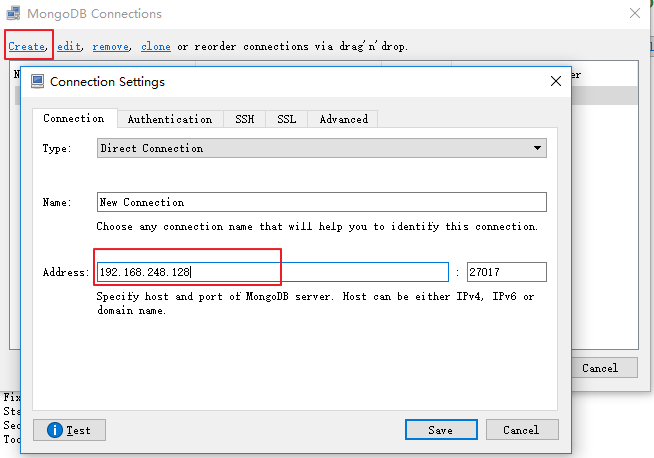Click the blue info icon on Test button
The width and height of the screenshot is (654, 458).
click(x=55, y=430)
